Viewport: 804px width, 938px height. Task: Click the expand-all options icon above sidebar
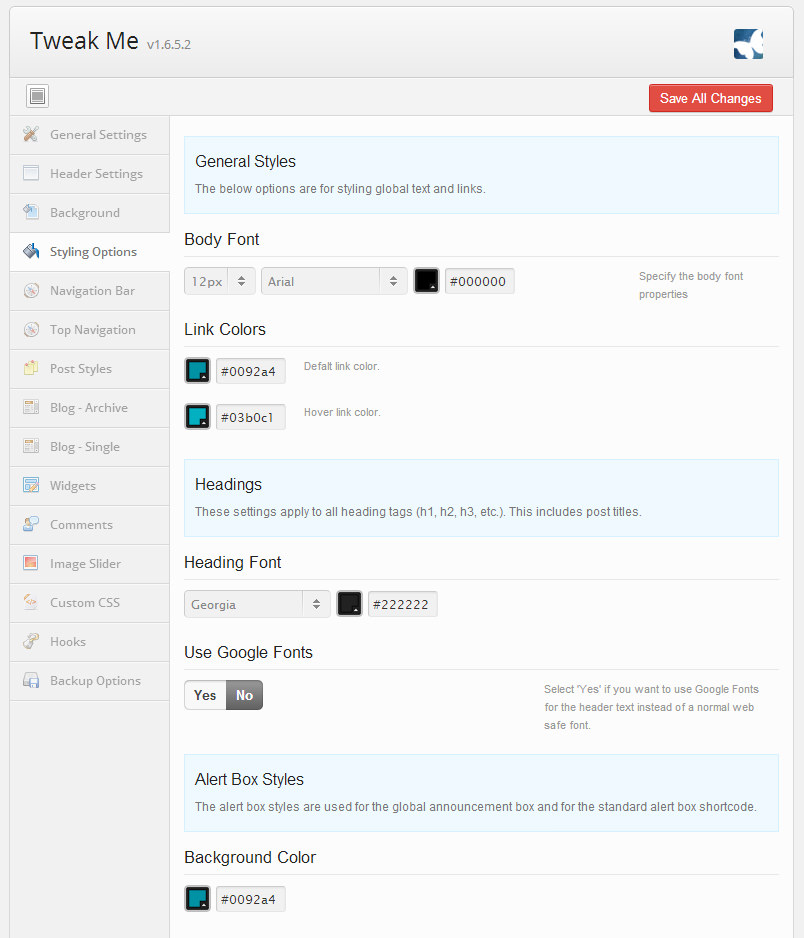tap(38, 97)
